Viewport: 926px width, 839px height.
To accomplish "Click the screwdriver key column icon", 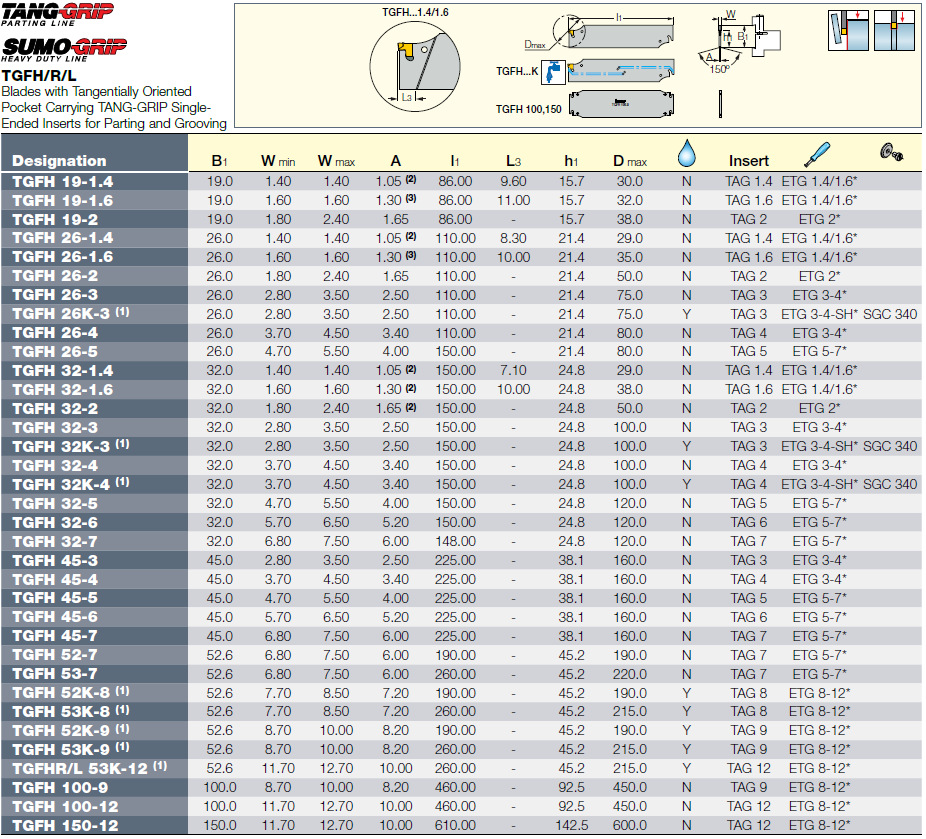I will (x=817, y=155).
